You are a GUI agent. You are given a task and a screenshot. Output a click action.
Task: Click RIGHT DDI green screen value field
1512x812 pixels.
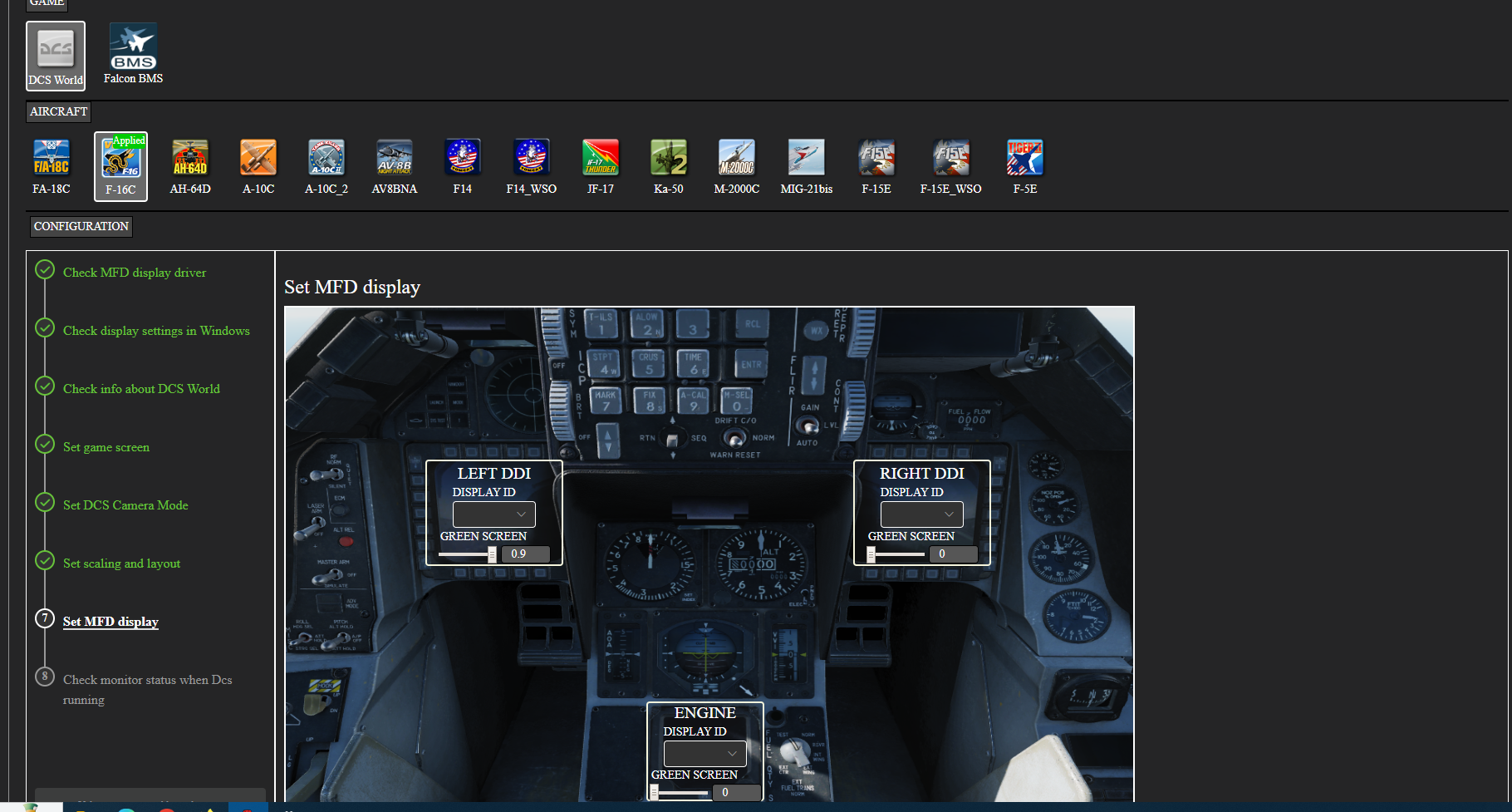tap(954, 554)
